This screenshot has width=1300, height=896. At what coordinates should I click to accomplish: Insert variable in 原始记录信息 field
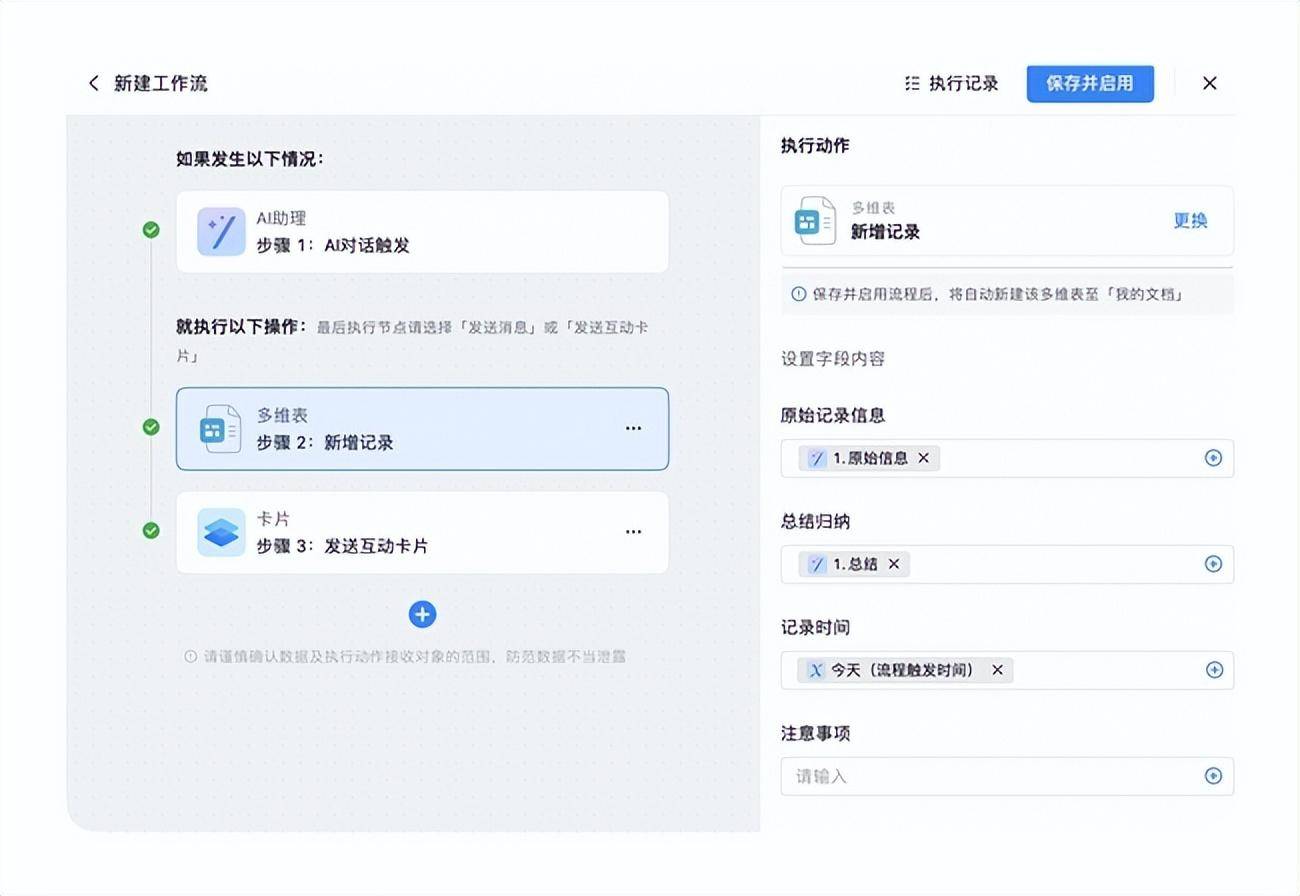tap(1213, 458)
